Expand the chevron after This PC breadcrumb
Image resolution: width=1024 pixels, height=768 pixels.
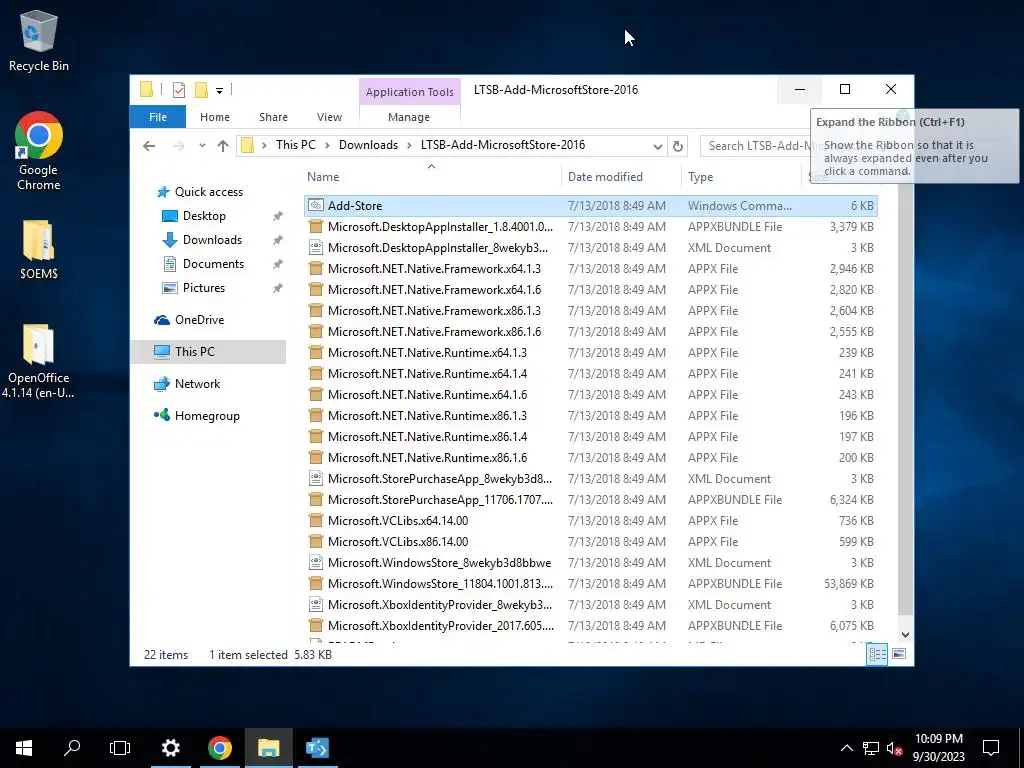click(327, 146)
